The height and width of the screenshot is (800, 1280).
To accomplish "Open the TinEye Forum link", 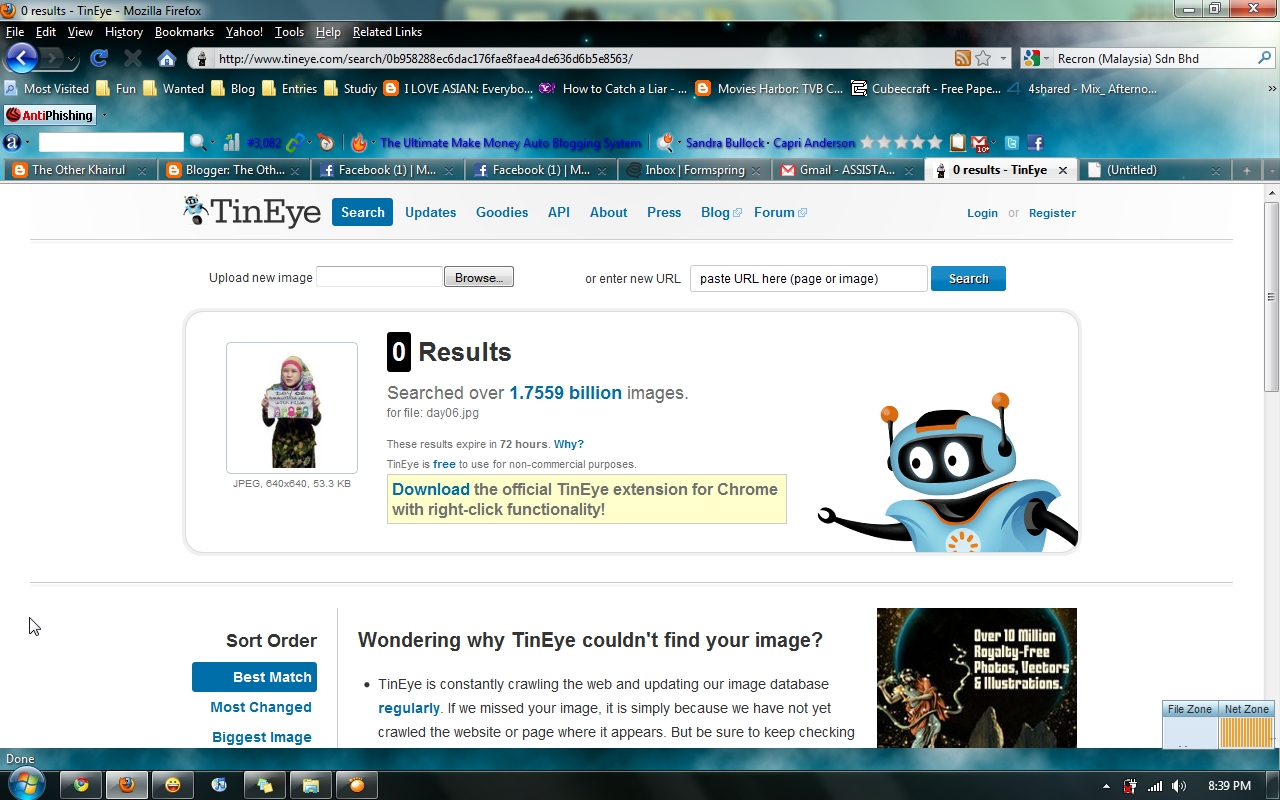I will pyautogui.click(x=780, y=212).
